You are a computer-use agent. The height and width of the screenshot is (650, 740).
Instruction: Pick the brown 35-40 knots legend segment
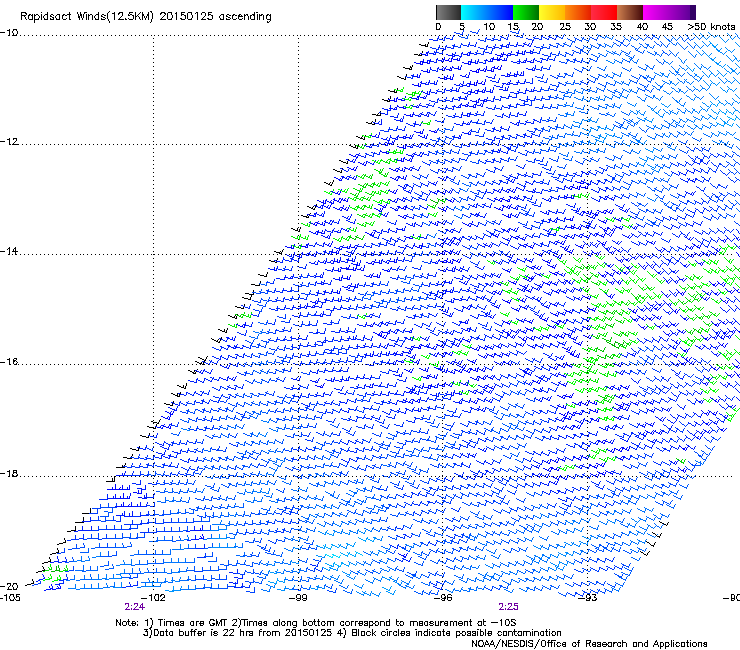[x=630, y=12]
